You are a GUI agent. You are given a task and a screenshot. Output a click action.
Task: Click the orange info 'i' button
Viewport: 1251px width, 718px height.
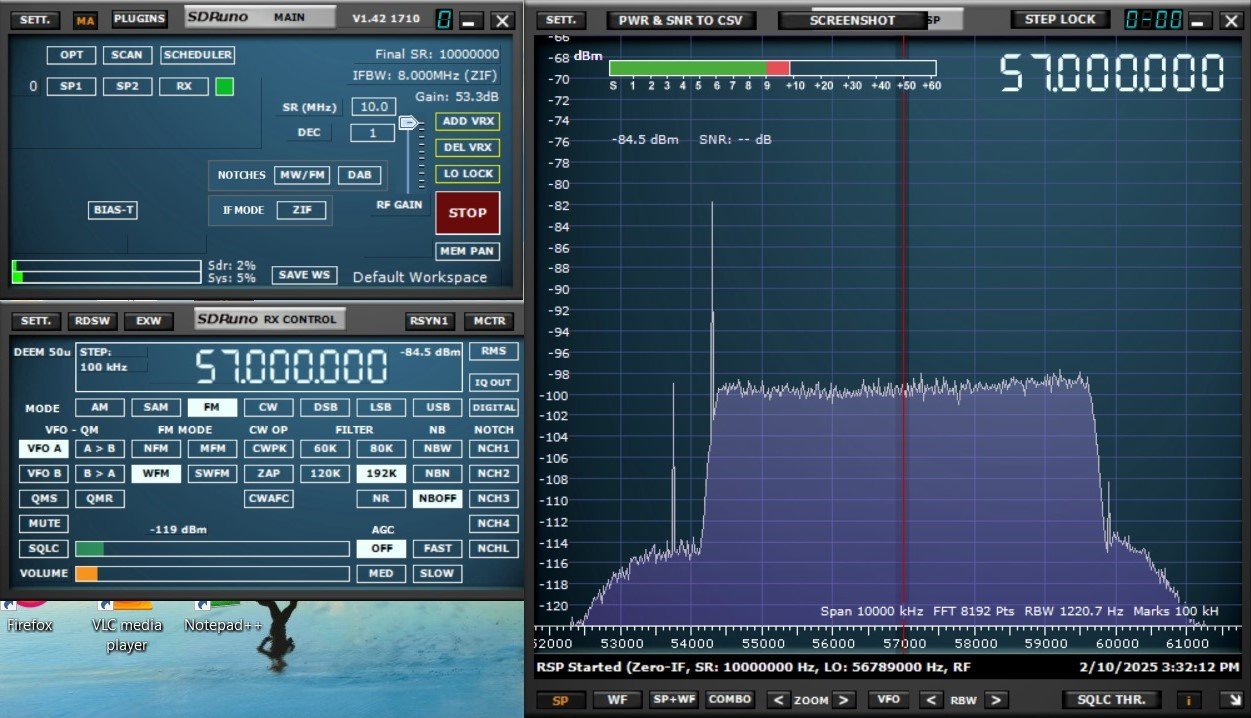1189,700
